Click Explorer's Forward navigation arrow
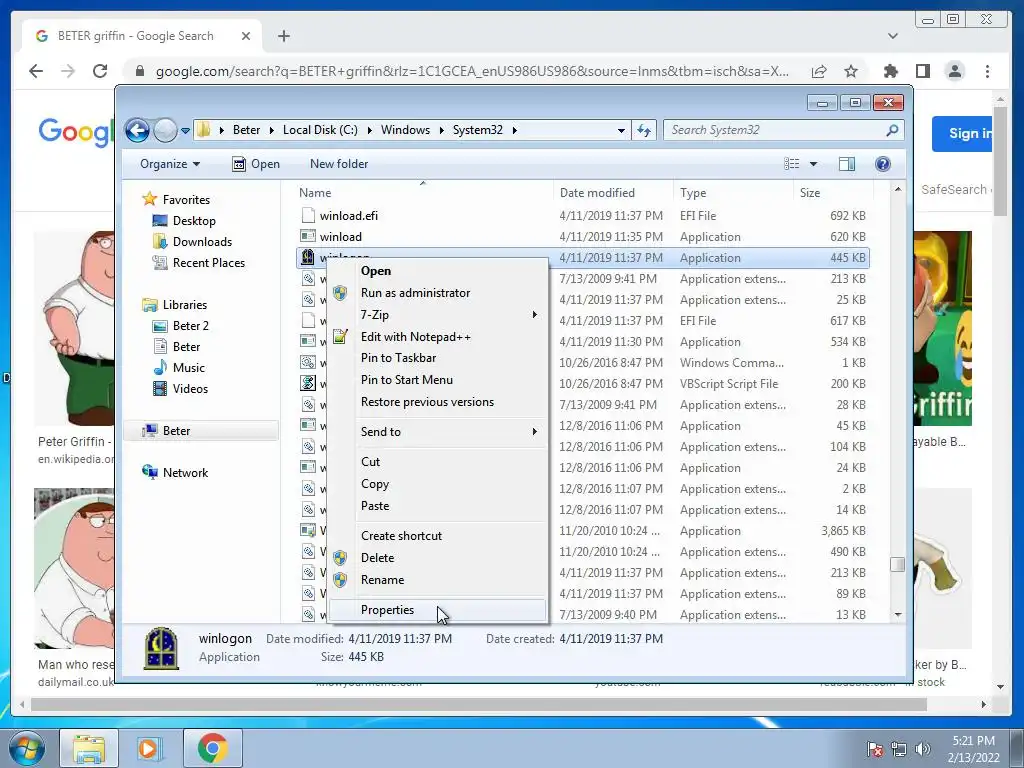The width and height of the screenshot is (1024, 768). point(165,130)
